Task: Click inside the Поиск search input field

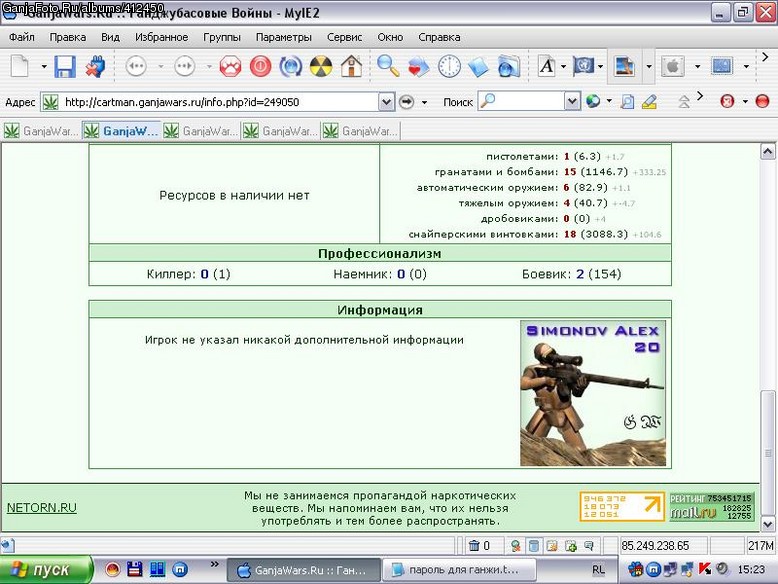Action: [x=521, y=102]
